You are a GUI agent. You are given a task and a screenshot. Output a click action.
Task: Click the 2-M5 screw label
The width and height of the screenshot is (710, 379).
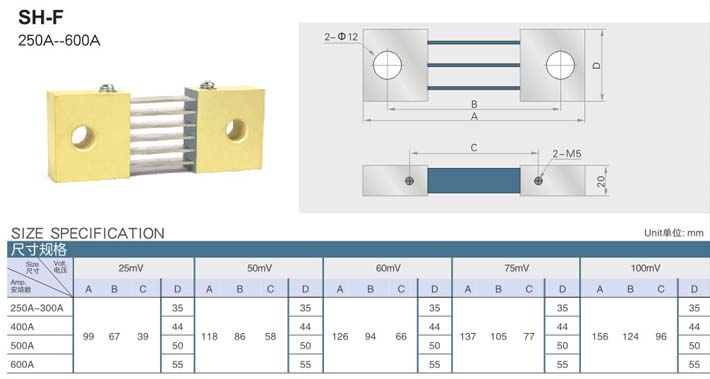click(566, 154)
